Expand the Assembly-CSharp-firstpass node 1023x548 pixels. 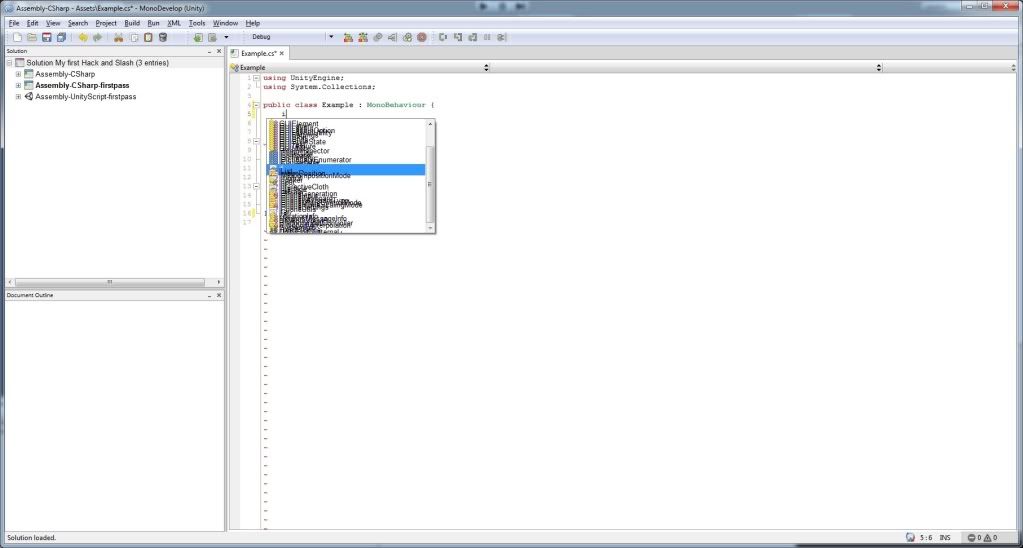click(18, 85)
